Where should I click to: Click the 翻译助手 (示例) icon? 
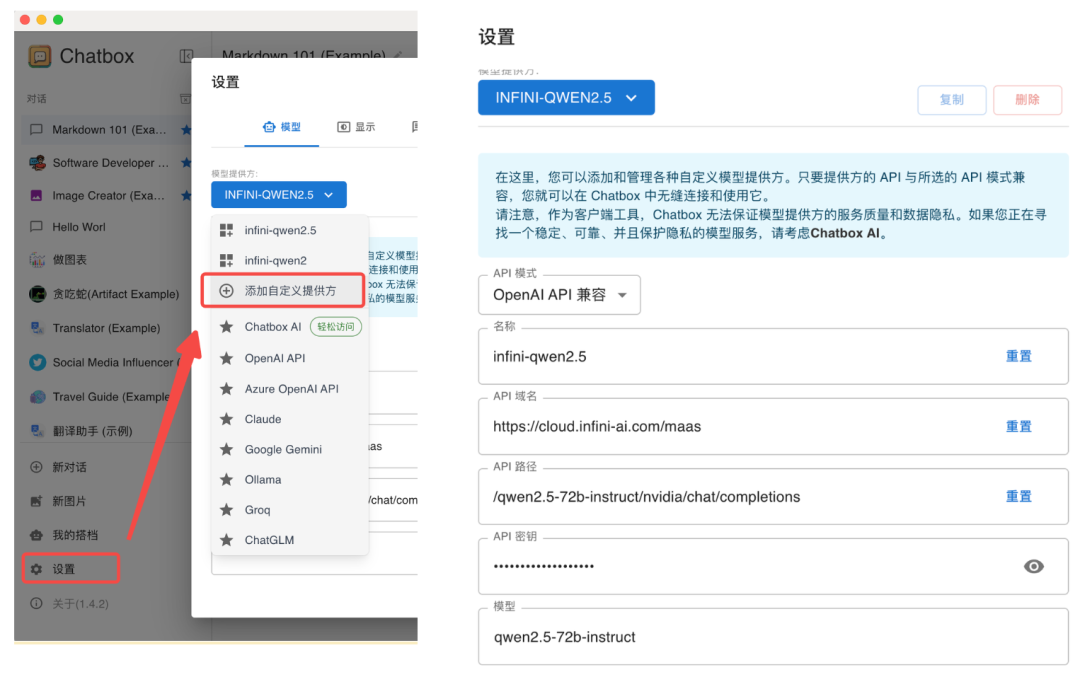click(37, 431)
